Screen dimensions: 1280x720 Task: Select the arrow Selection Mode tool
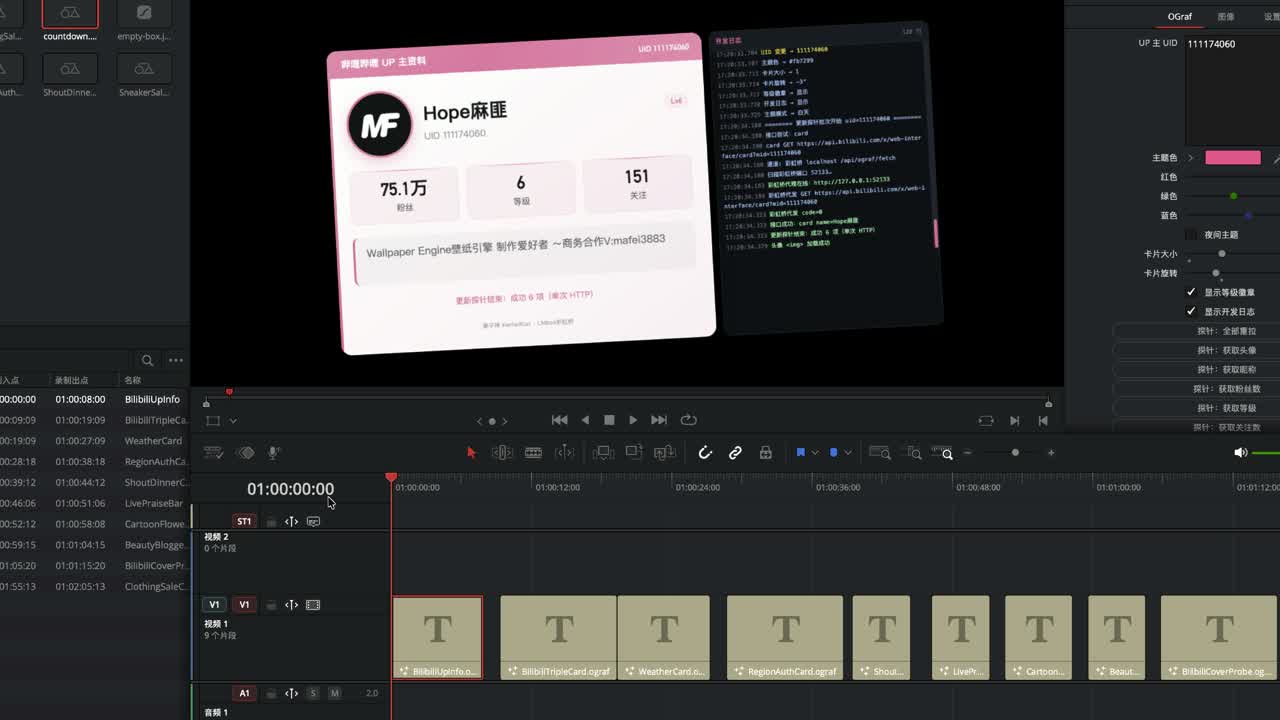[x=471, y=453]
